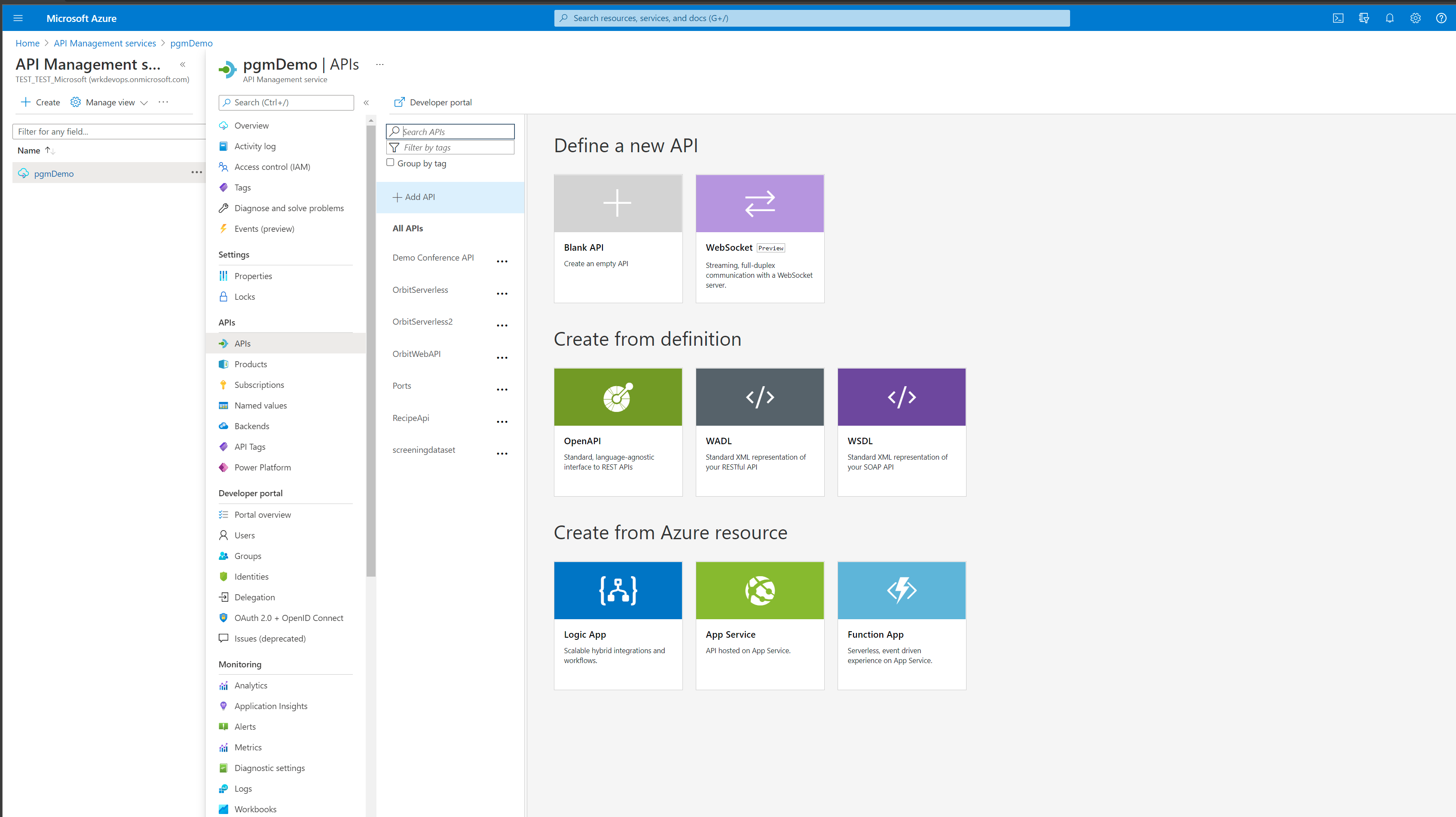The height and width of the screenshot is (817, 1456).
Task: Collapse the API Management services pane
Action: coord(183,64)
